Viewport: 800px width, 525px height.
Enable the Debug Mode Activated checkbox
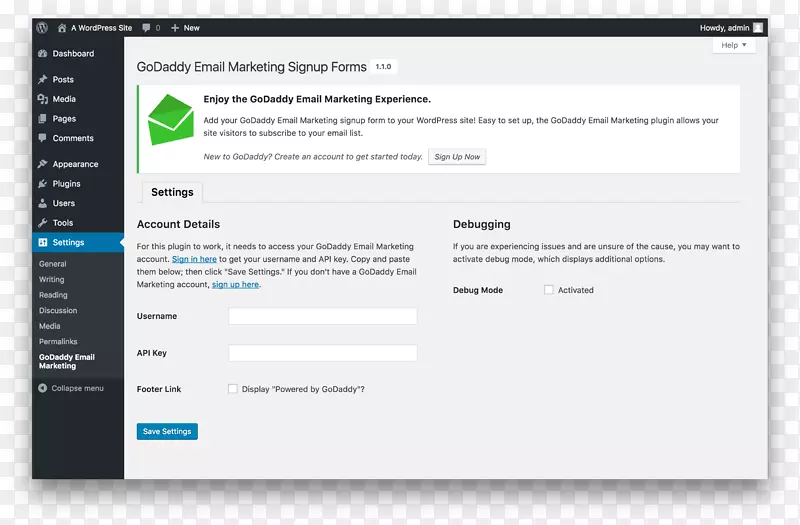pyautogui.click(x=548, y=290)
